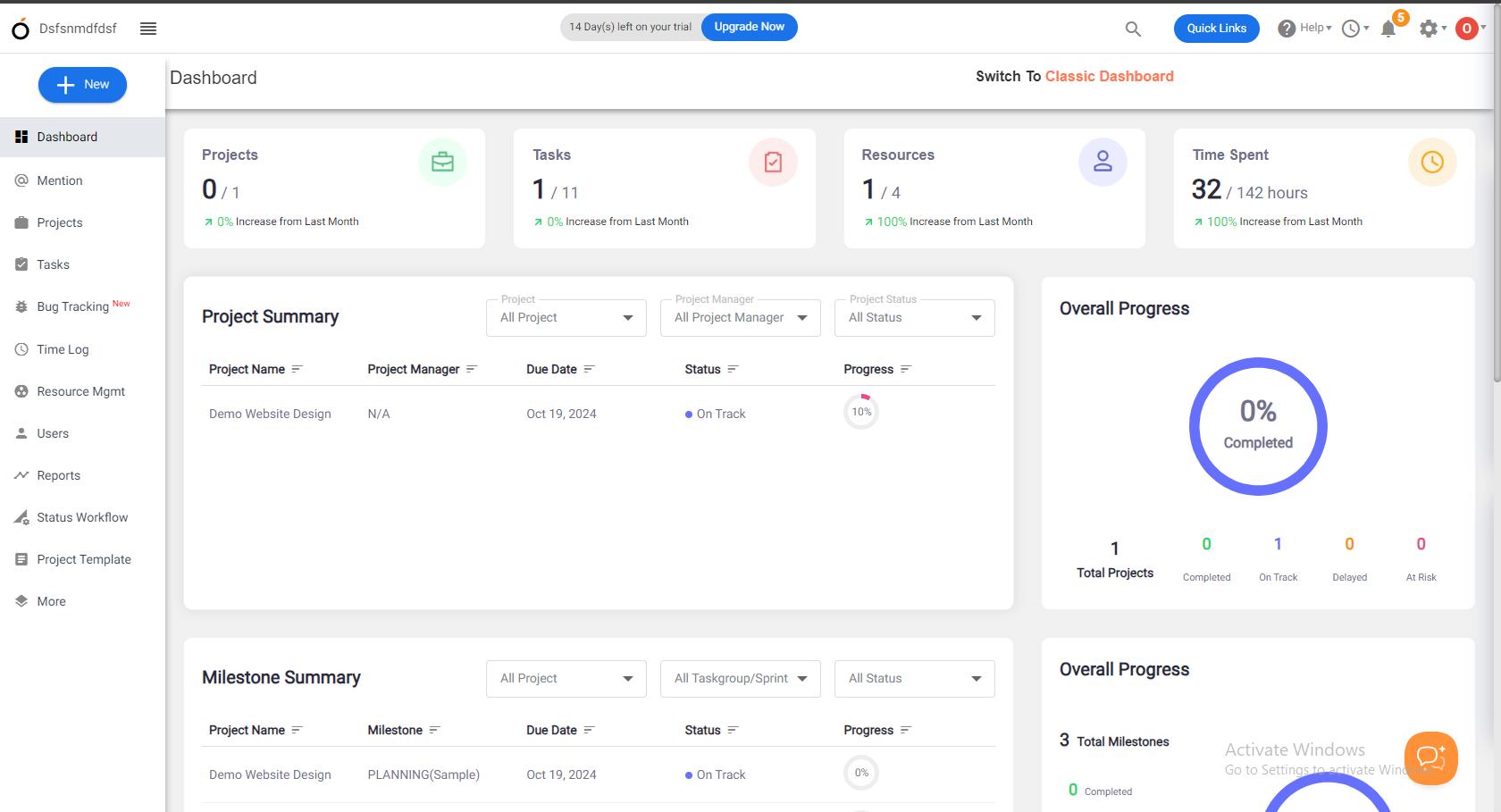The image size is (1501, 812).
Task: Click the 0 At Risk count
Action: pyautogui.click(x=1421, y=544)
